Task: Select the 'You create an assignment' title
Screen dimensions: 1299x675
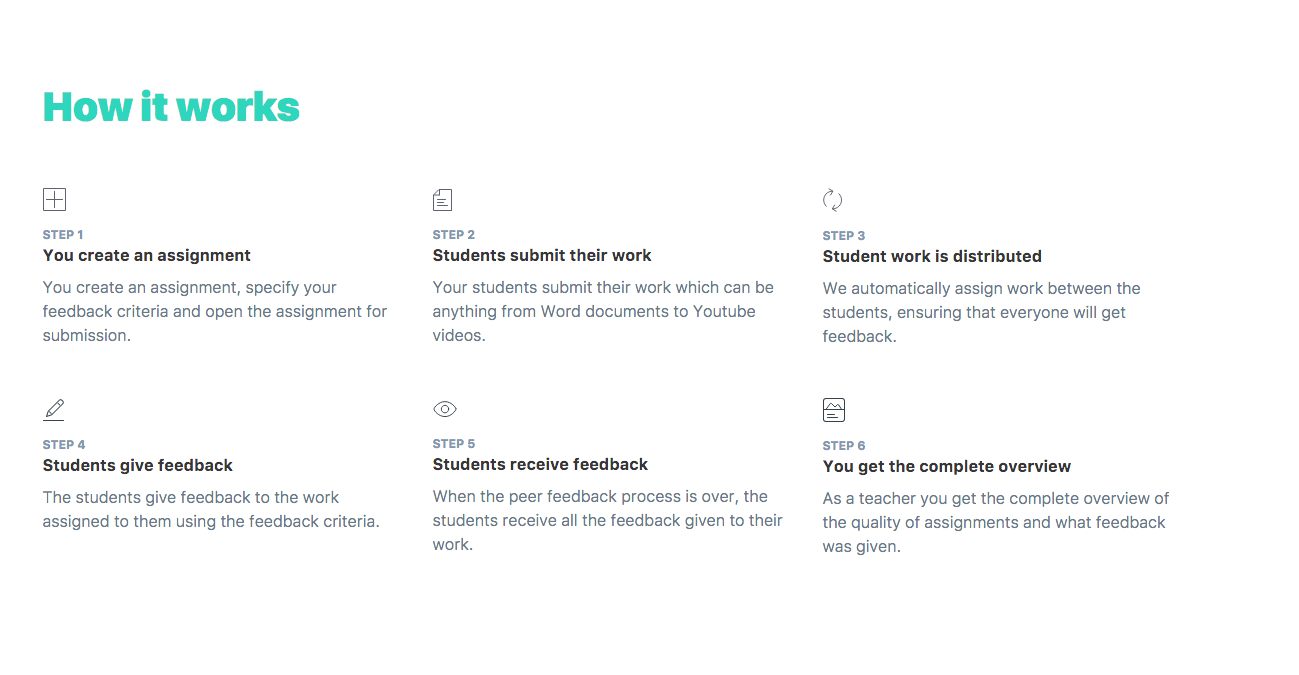Action: (147, 256)
